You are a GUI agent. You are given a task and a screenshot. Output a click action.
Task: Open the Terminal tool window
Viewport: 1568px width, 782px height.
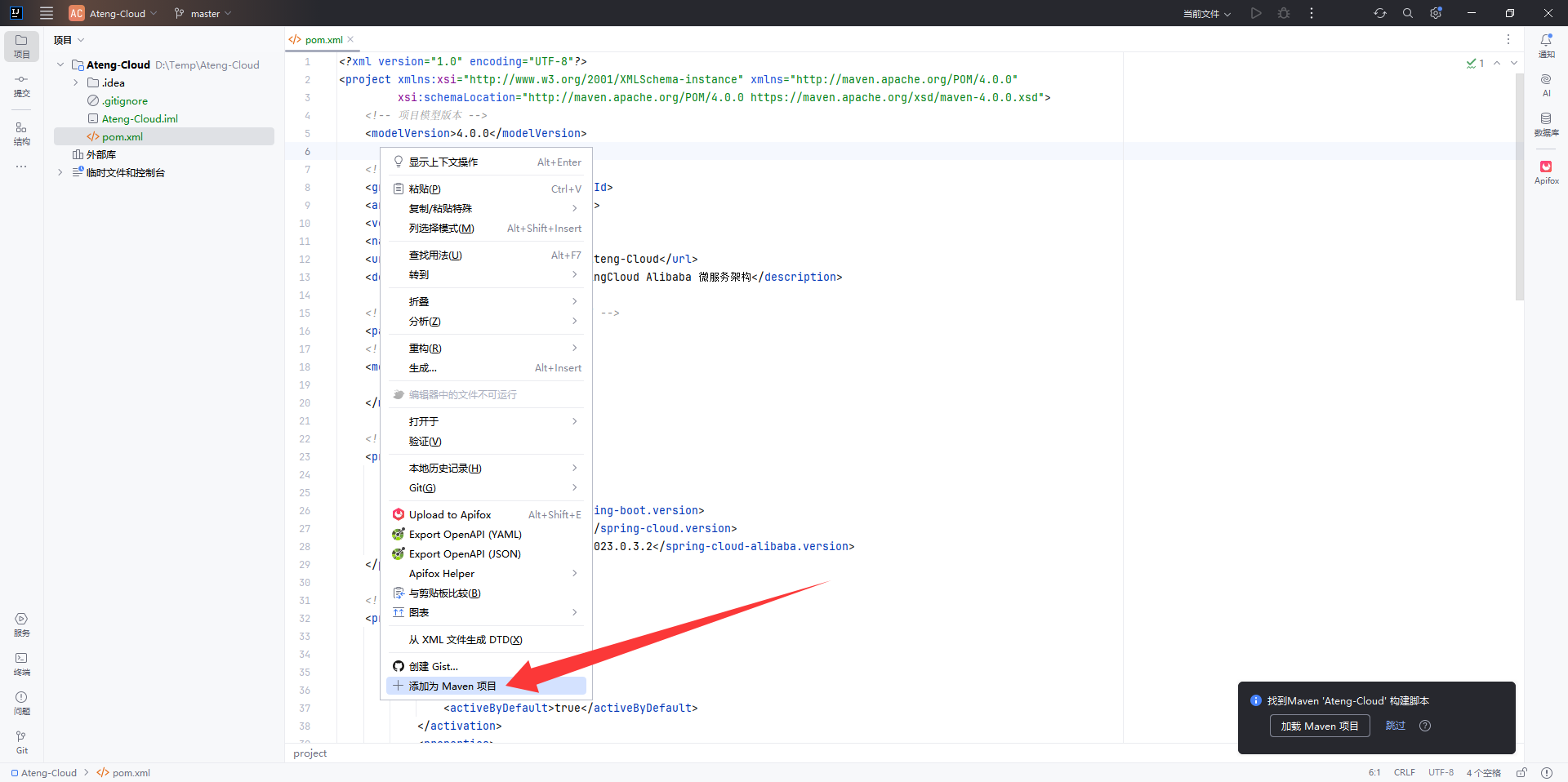click(21, 664)
